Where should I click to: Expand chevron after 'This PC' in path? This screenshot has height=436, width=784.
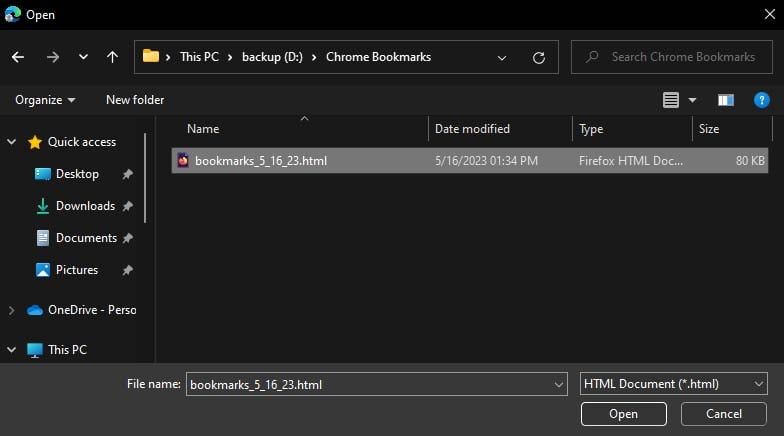(230, 58)
